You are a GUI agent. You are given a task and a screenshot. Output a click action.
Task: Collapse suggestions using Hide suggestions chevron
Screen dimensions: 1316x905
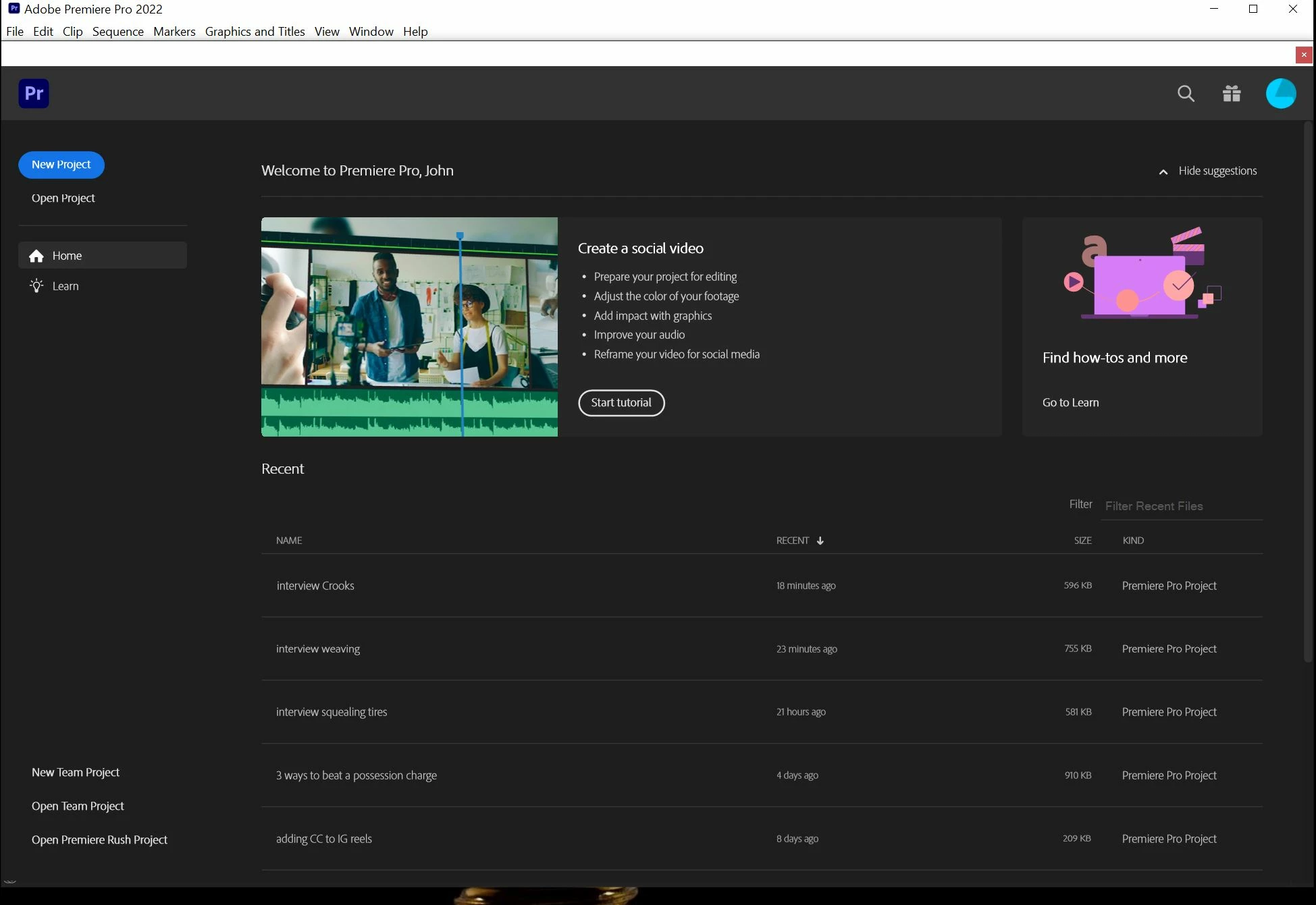(1163, 171)
